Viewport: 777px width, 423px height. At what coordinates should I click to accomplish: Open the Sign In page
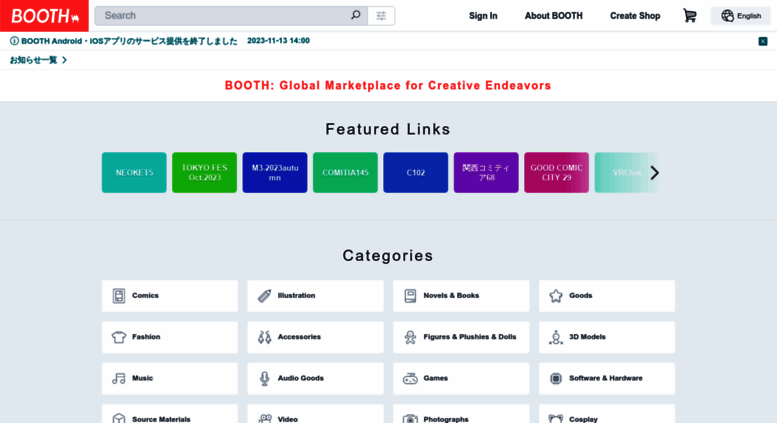point(483,16)
